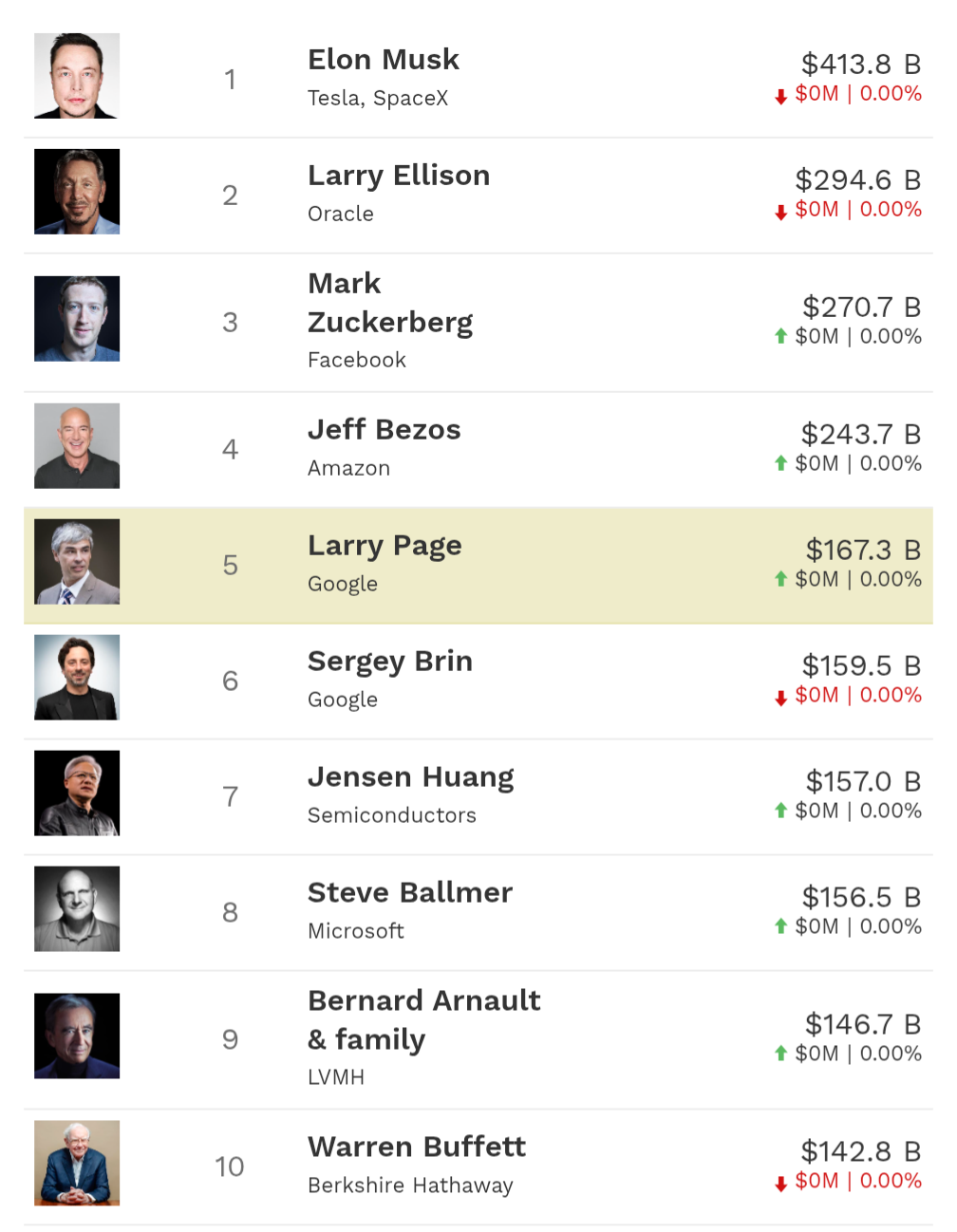Click Larry Page's profile picture

tap(77, 562)
